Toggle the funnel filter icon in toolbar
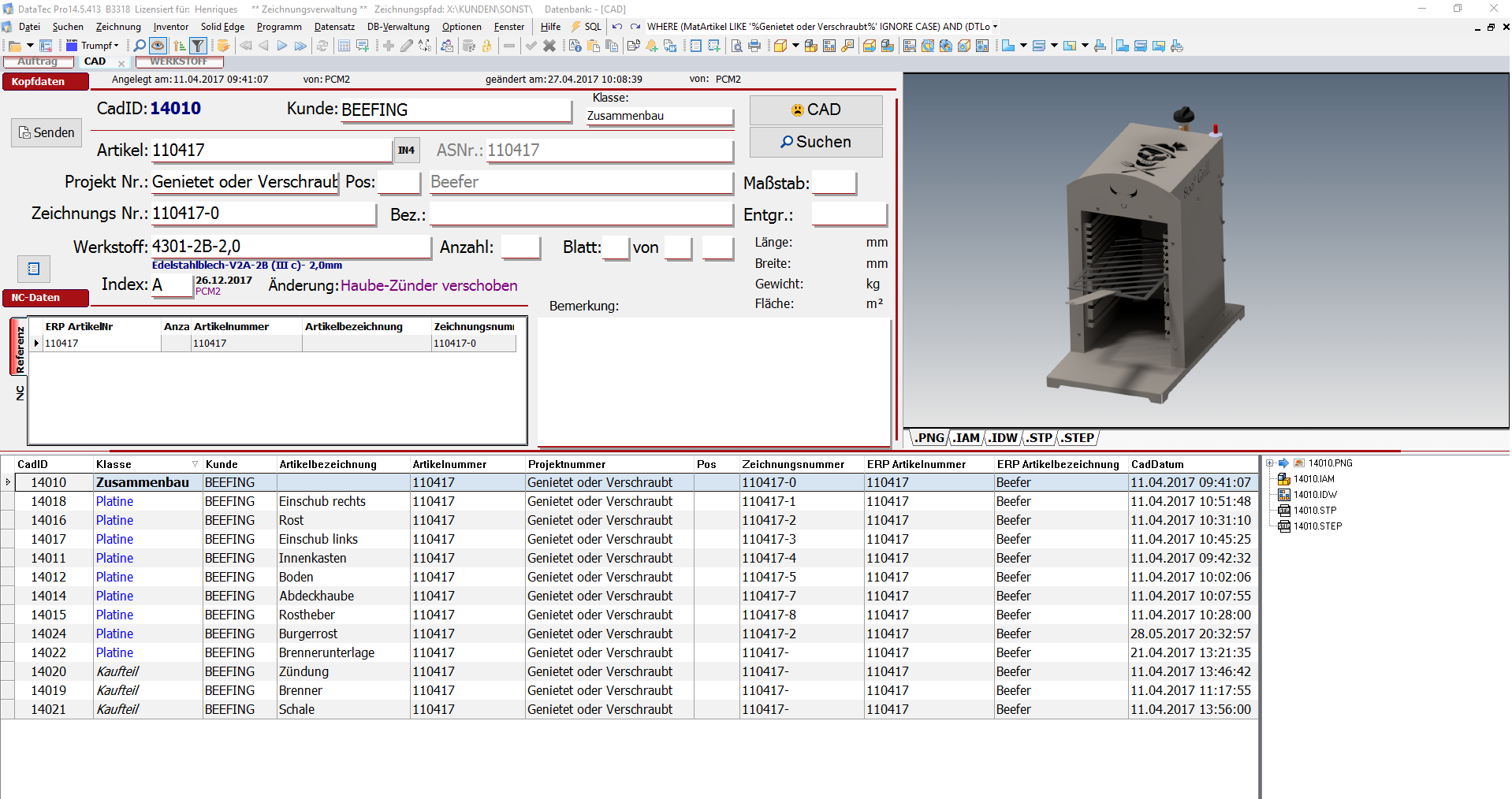 pyautogui.click(x=199, y=46)
